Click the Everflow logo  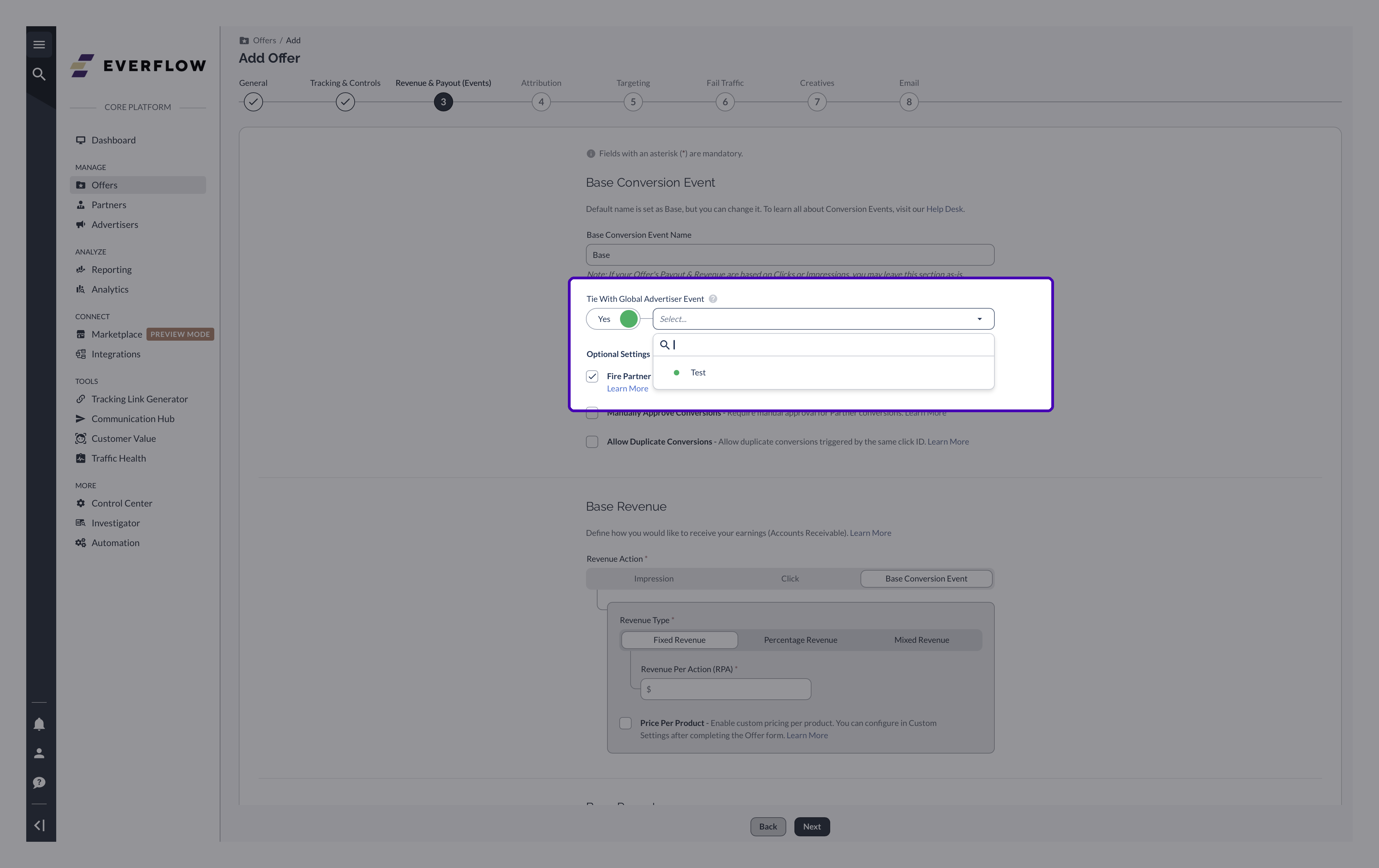coord(138,65)
